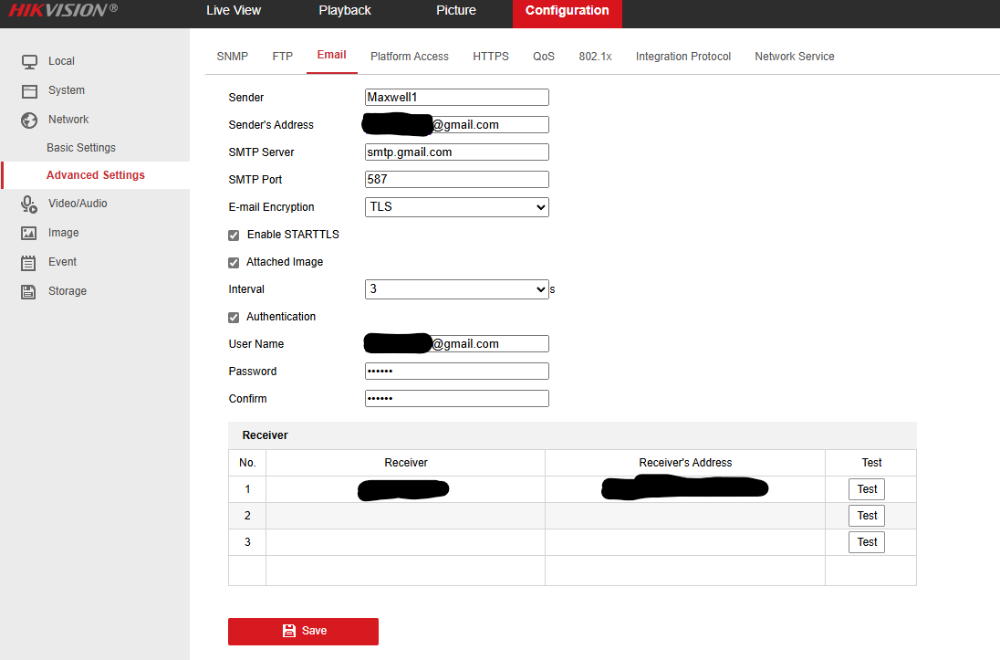Select Video/Audio in the sidebar

[x=78, y=203]
